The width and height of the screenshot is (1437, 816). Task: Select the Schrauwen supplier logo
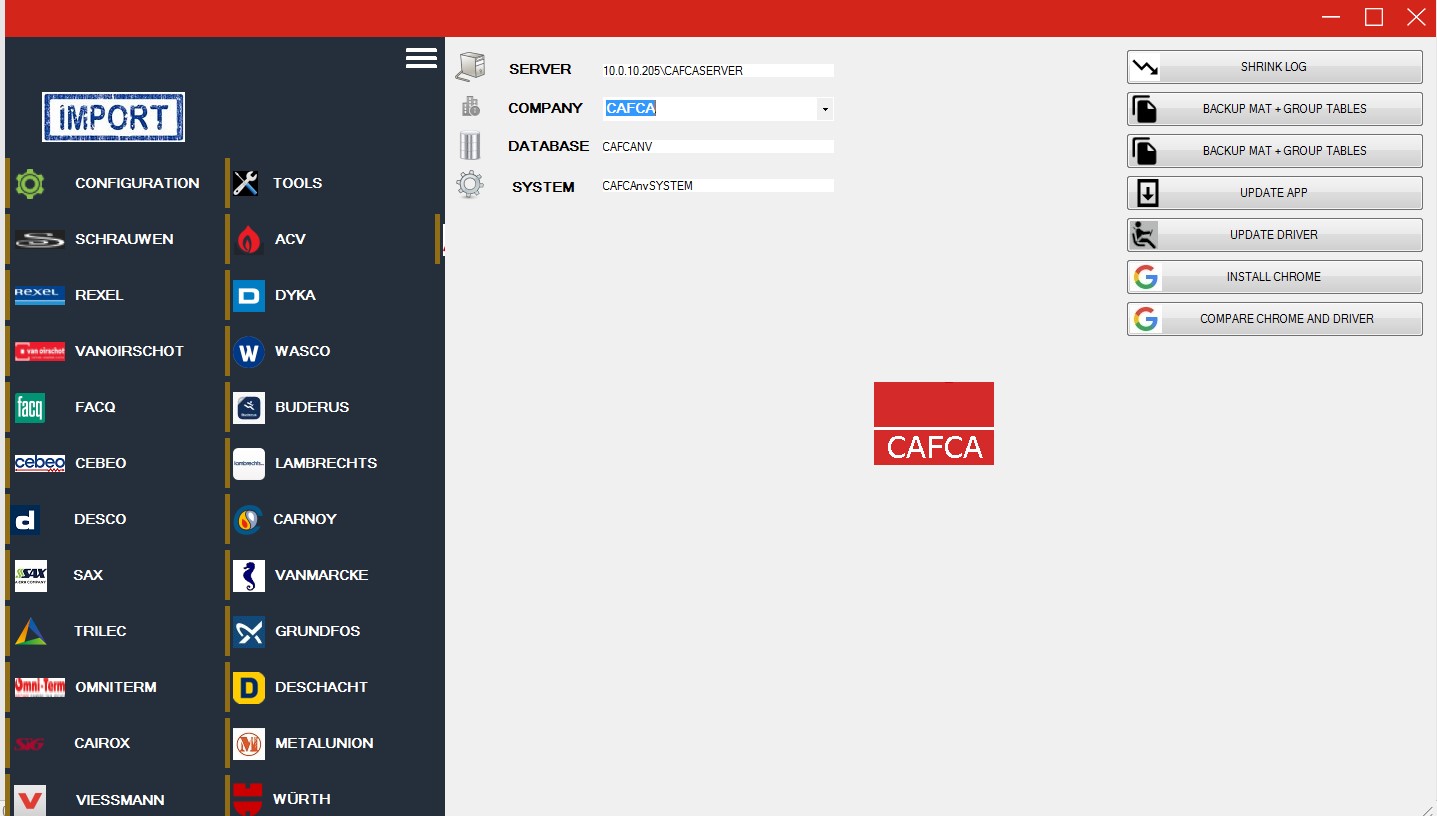40,239
